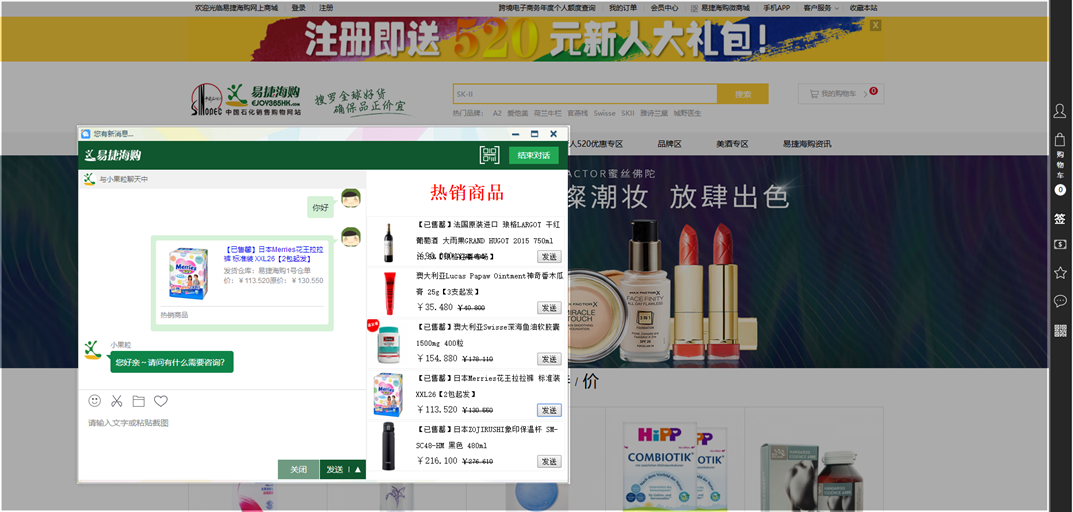Screen dimensions: 1073x512
Task: Click the hot brand SKII link
Action: click(628, 113)
